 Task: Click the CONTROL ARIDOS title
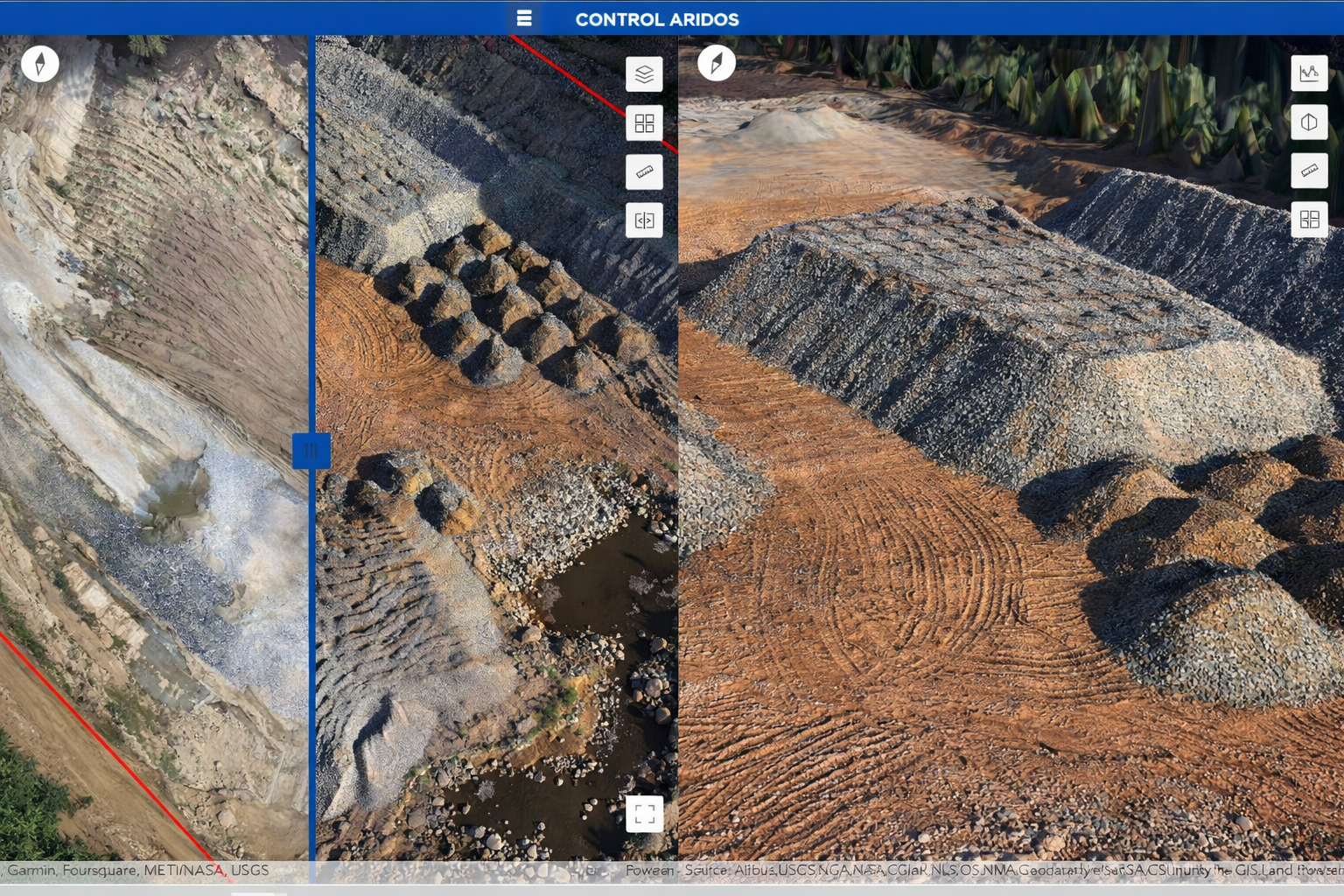[656, 19]
